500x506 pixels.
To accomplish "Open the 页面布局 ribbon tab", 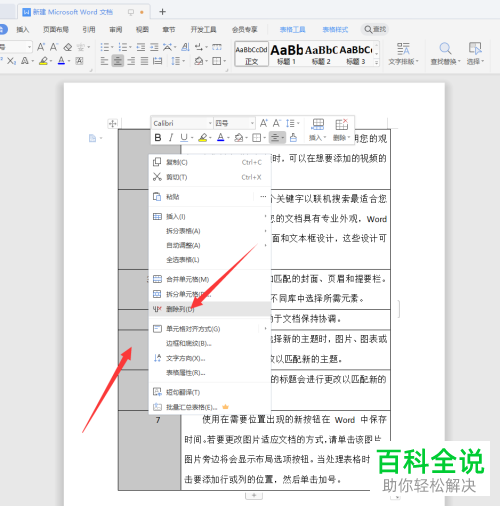I will point(56,30).
